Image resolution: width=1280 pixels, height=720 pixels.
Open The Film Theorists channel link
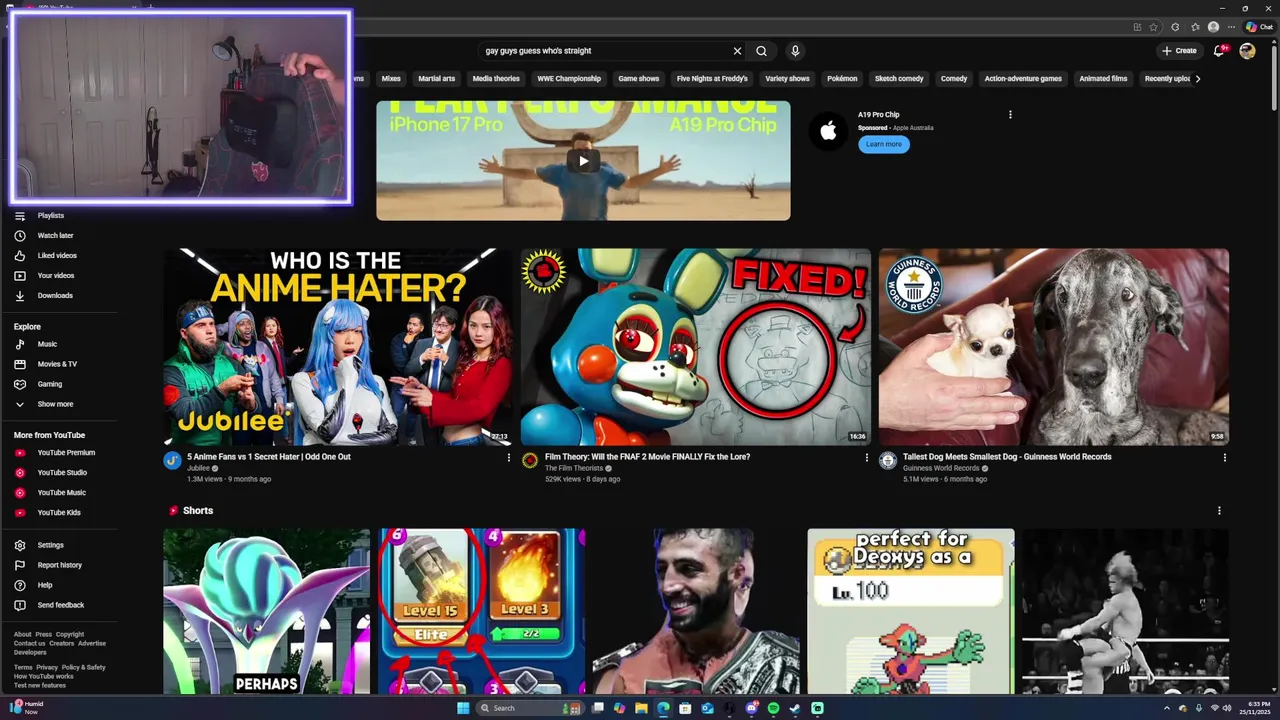tap(574, 468)
